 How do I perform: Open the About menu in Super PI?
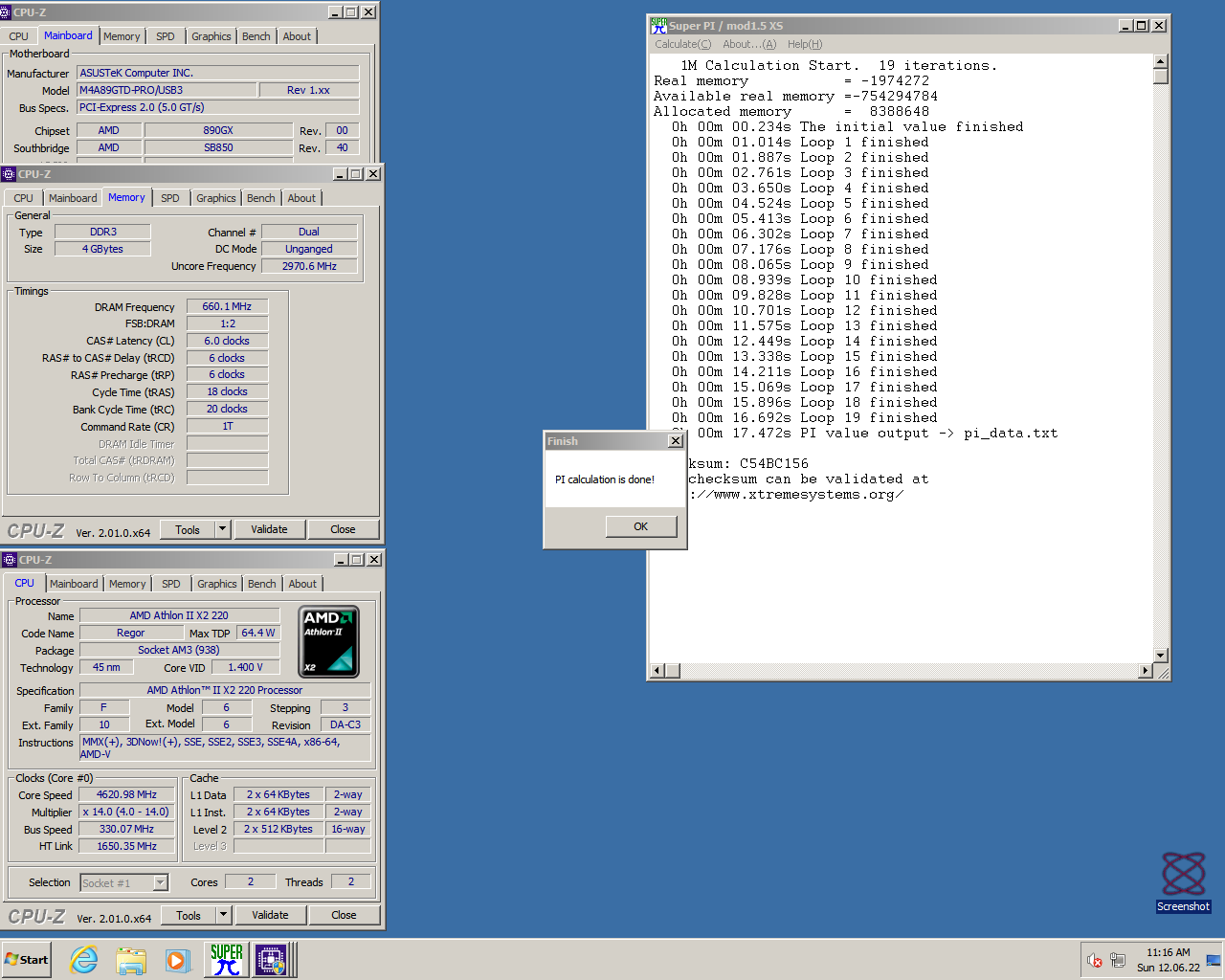(749, 44)
